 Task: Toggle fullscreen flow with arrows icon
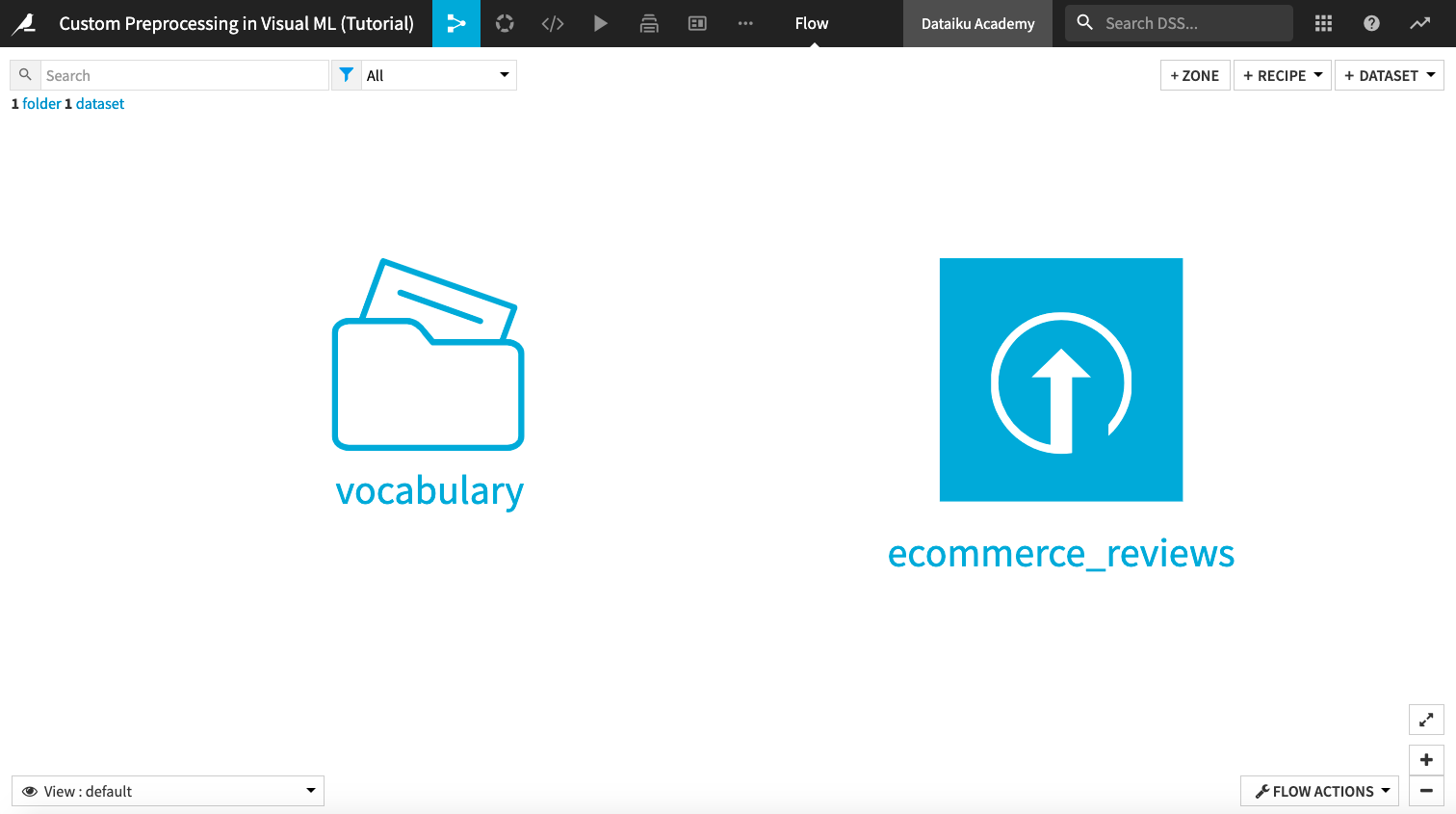coord(1426,720)
